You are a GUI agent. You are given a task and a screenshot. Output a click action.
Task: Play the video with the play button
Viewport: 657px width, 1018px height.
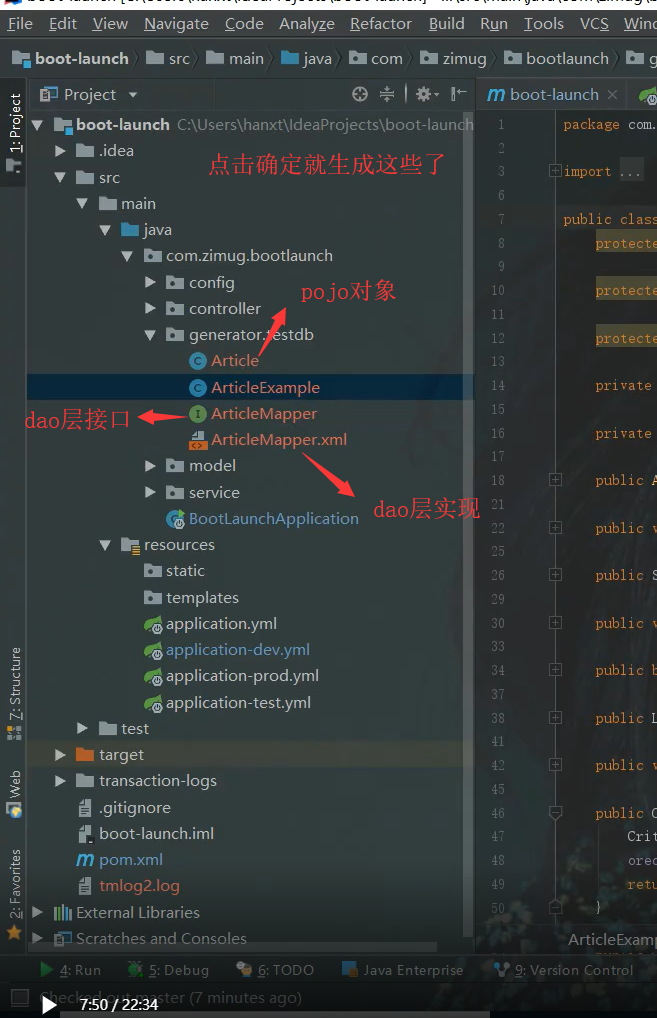point(49,1005)
